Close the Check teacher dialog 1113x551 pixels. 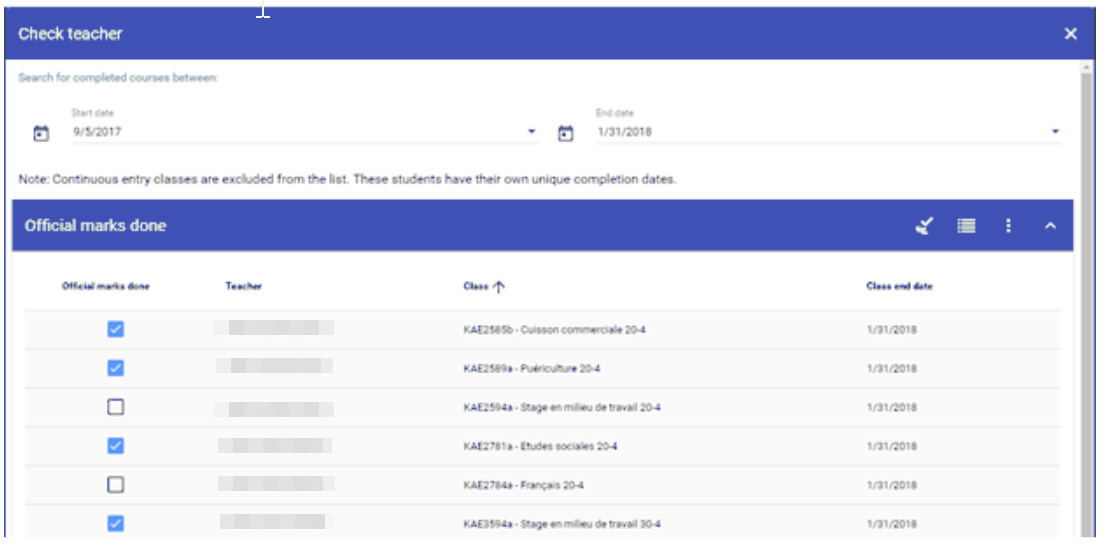1070,34
